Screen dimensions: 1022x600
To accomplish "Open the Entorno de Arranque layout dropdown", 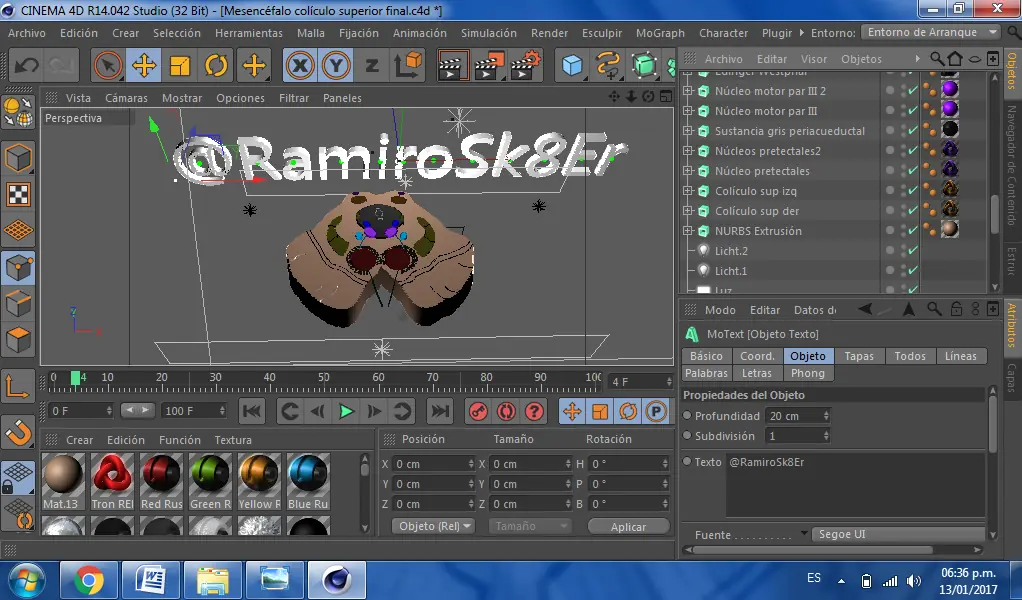I will [931, 32].
